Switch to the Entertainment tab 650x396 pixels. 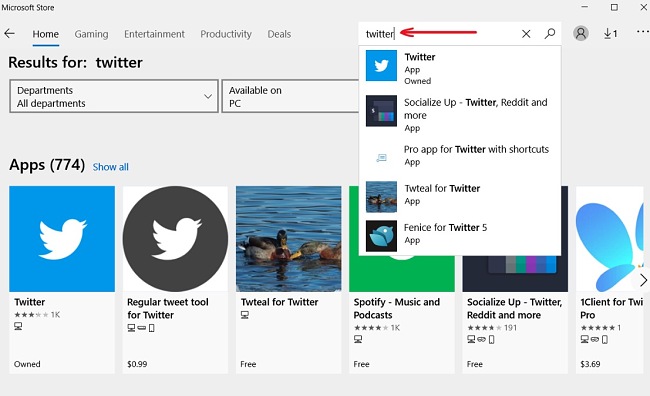point(154,34)
